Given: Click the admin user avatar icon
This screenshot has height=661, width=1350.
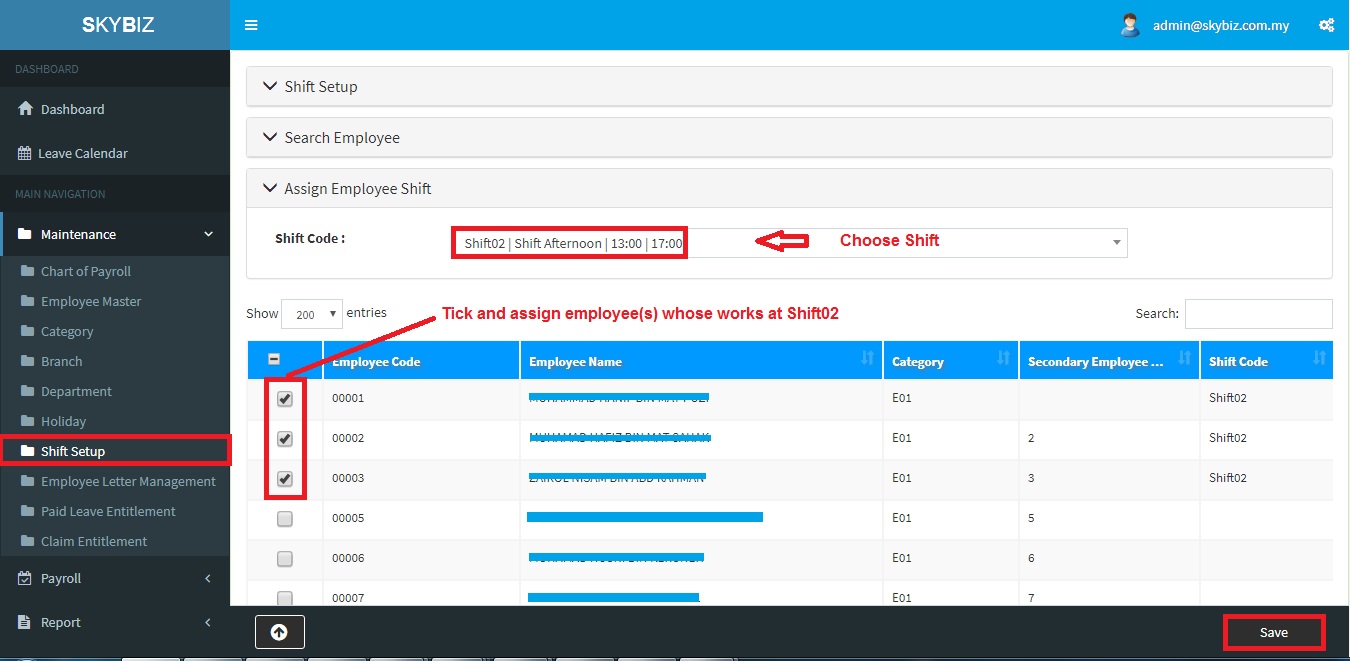Looking at the screenshot, I should 1130,26.
